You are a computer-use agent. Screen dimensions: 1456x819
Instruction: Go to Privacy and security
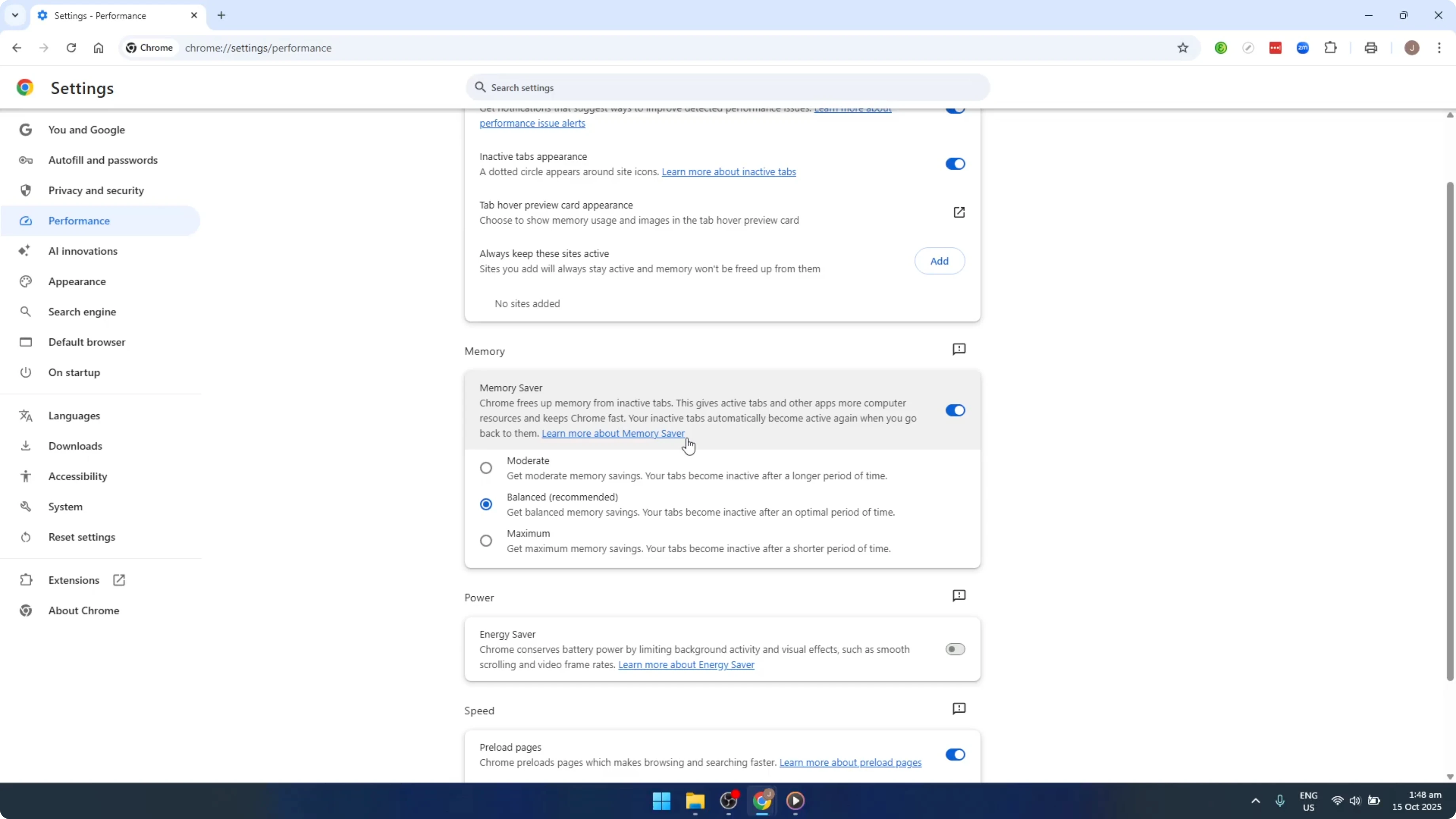100,190
